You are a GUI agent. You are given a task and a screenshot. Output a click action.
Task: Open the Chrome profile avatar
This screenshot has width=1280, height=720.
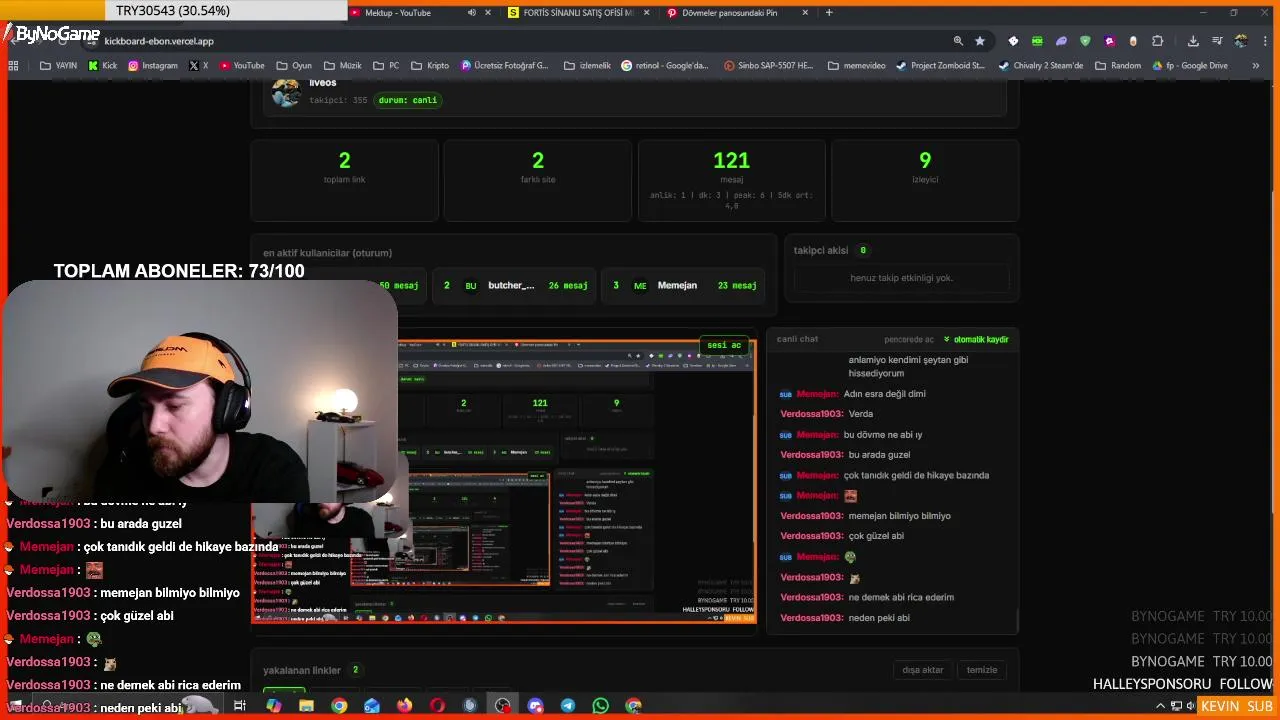(1241, 41)
